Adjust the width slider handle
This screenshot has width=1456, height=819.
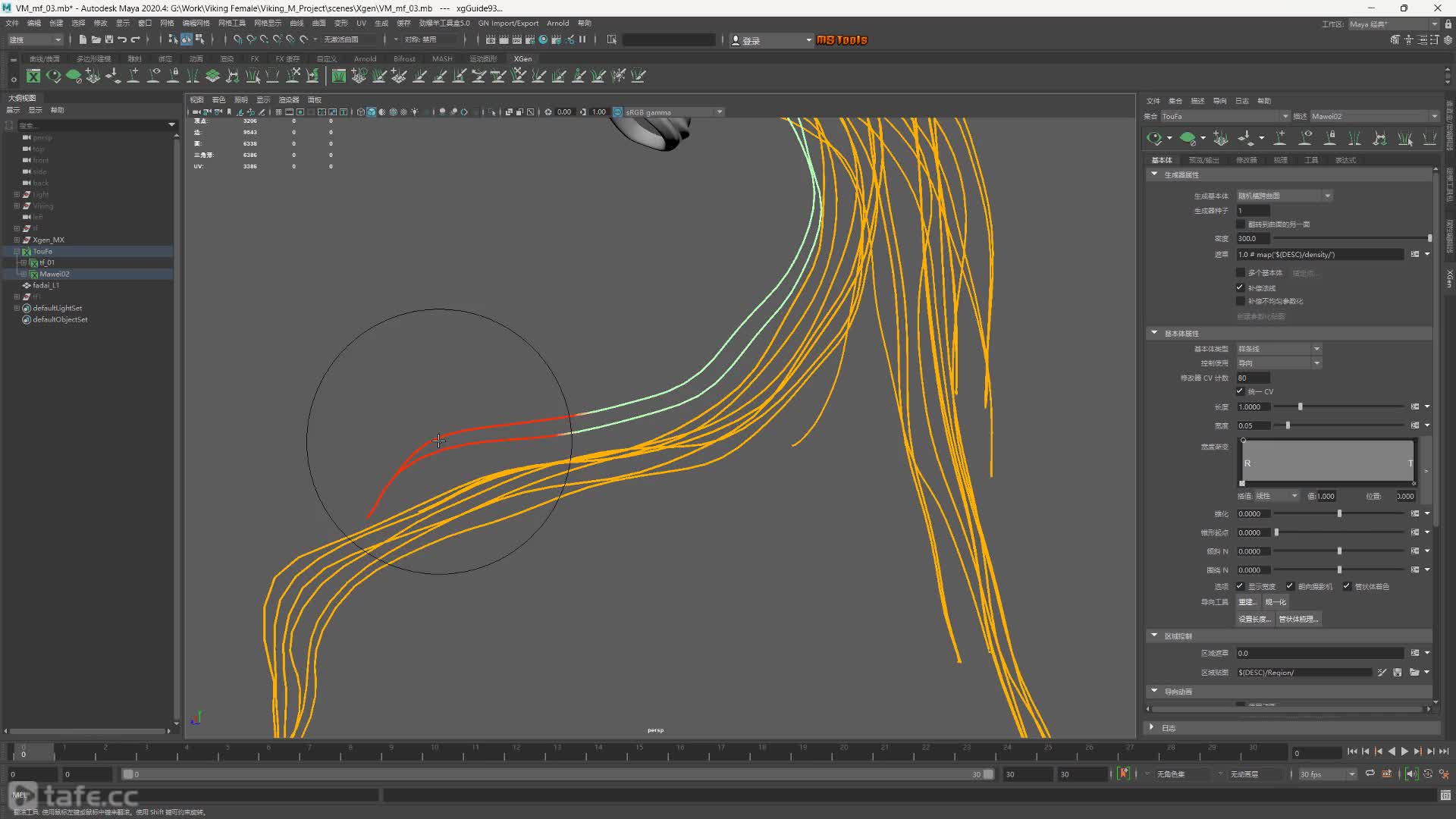1288,426
